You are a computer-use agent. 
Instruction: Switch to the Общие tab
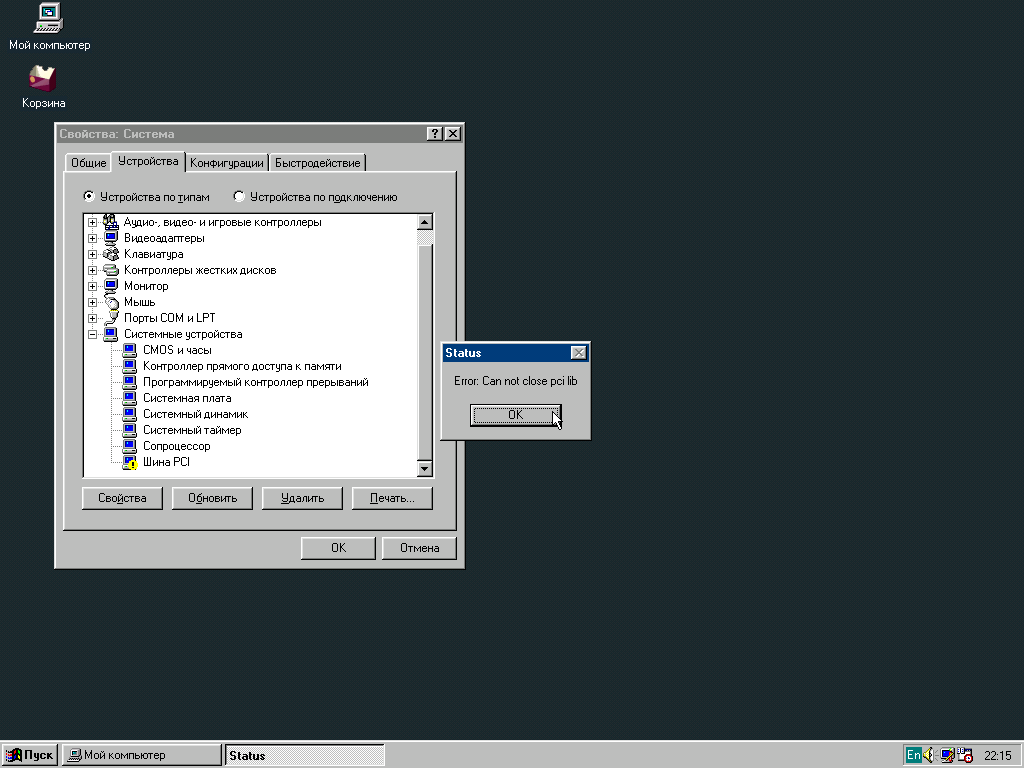click(88, 163)
